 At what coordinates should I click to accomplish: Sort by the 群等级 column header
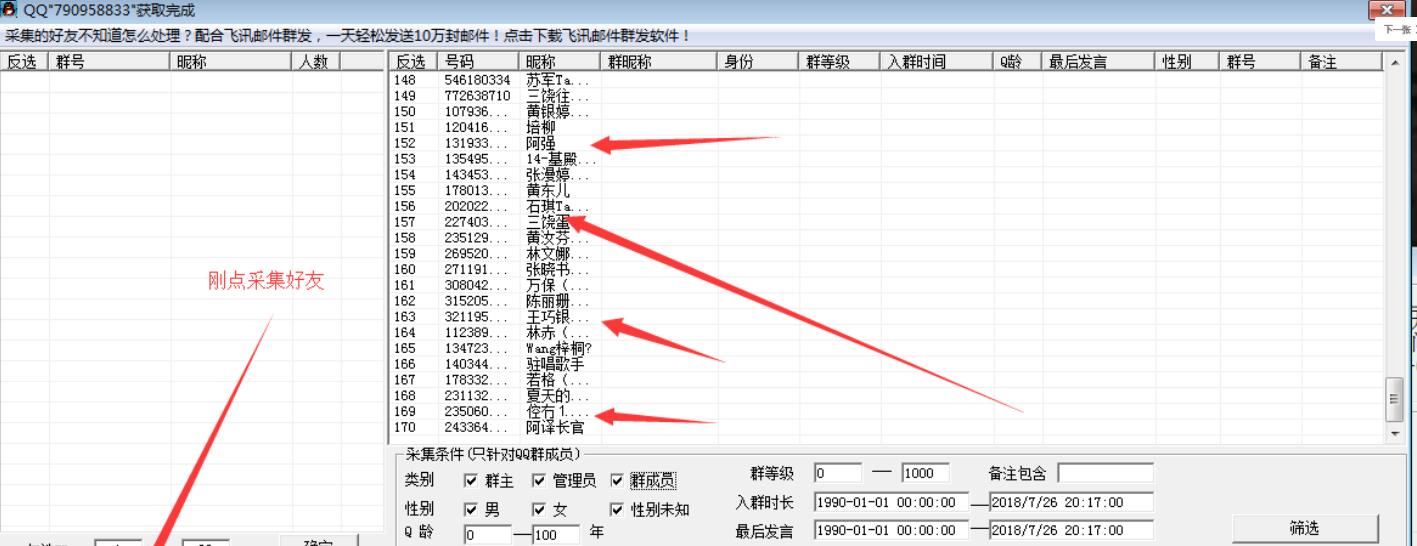(841, 62)
